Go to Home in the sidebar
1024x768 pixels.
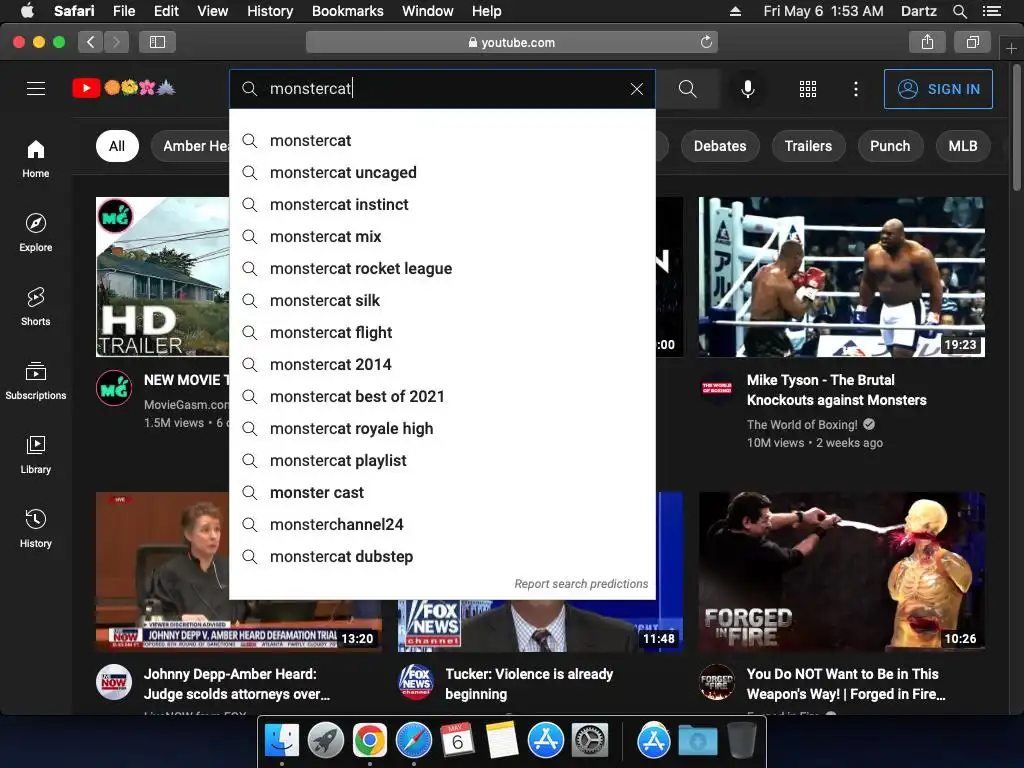click(36, 159)
